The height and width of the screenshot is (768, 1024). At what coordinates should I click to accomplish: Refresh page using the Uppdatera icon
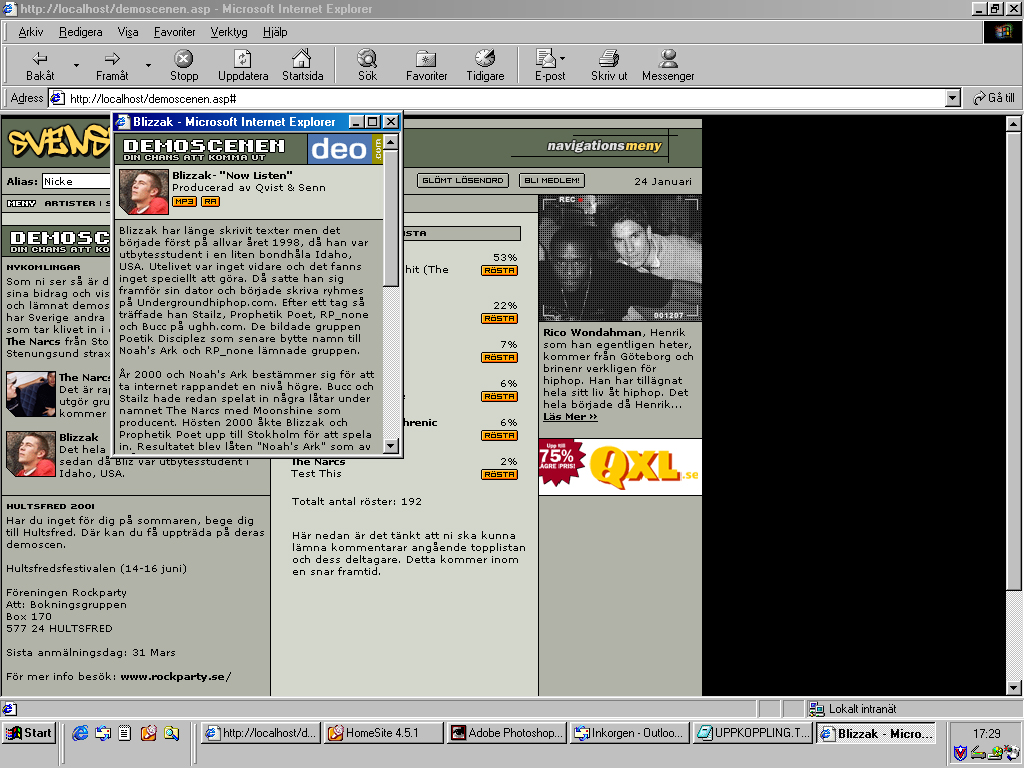pyautogui.click(x=243, y=59)
